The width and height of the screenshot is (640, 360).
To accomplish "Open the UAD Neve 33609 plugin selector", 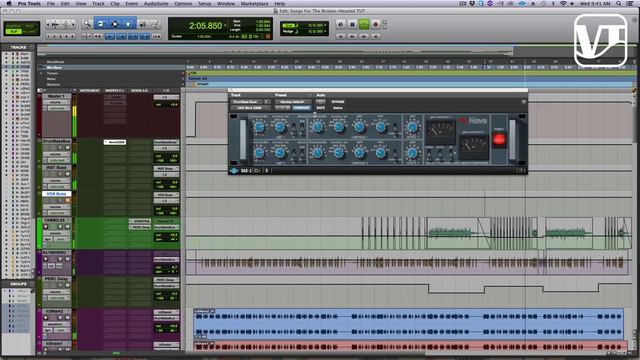I will 251,108.
